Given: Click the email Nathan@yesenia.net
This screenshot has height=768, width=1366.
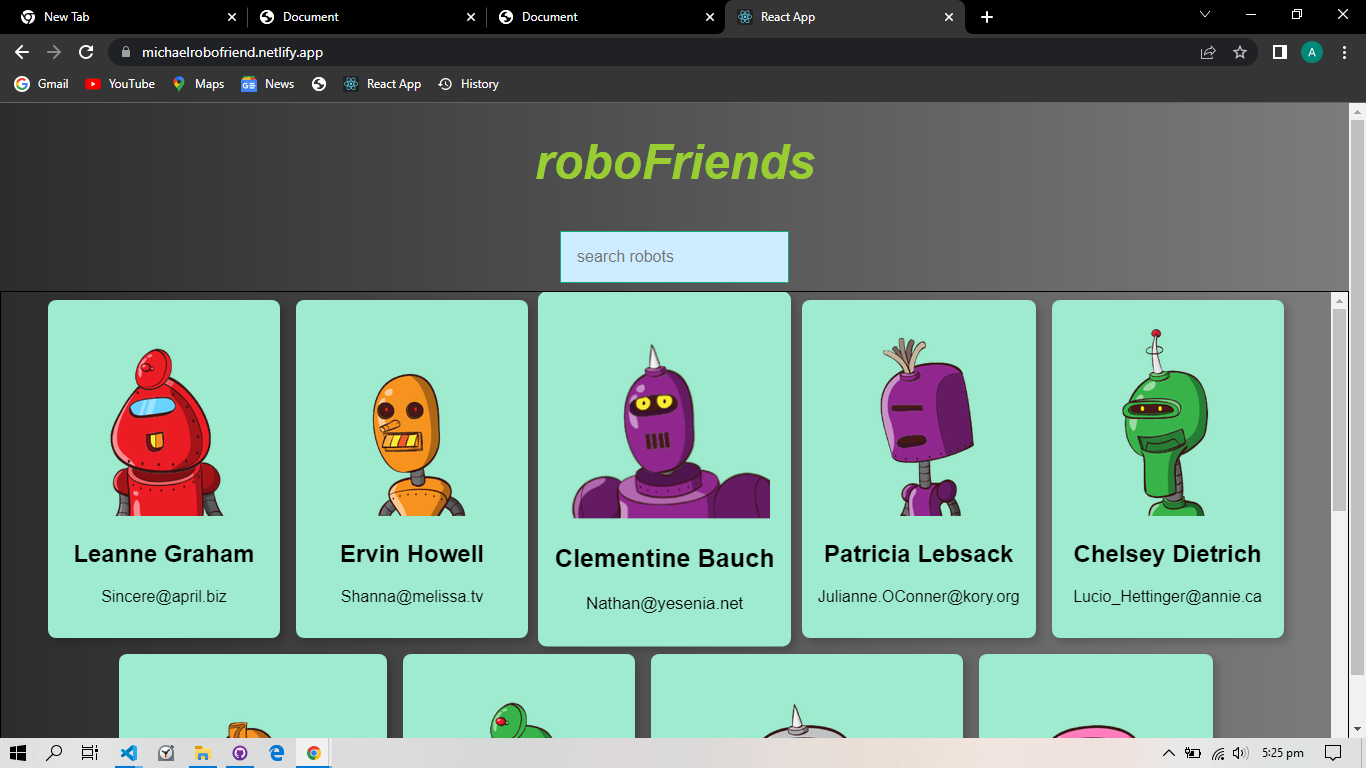Looking at the screenshot, I should tap(665, 604).
